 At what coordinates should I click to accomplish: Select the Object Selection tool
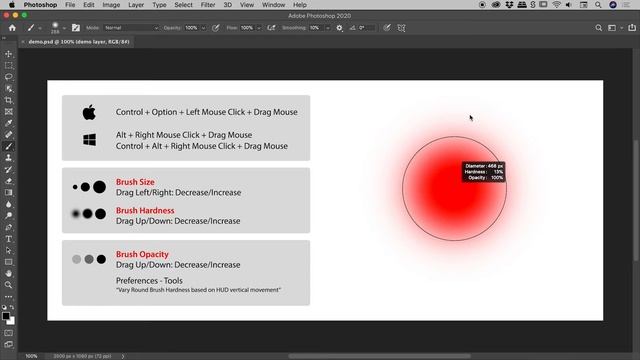tap(9, 89)
